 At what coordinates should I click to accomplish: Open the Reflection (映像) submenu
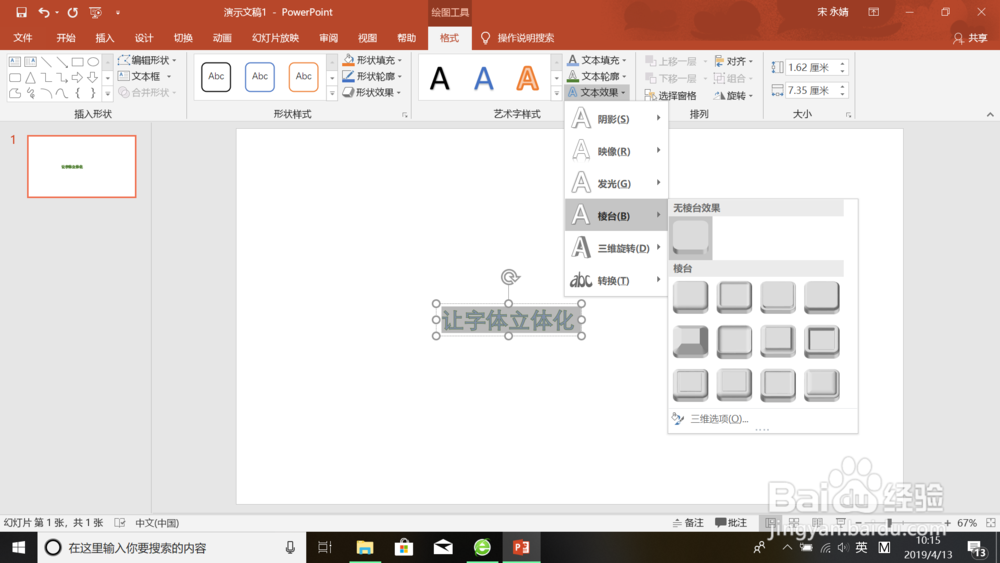(616, 151)
